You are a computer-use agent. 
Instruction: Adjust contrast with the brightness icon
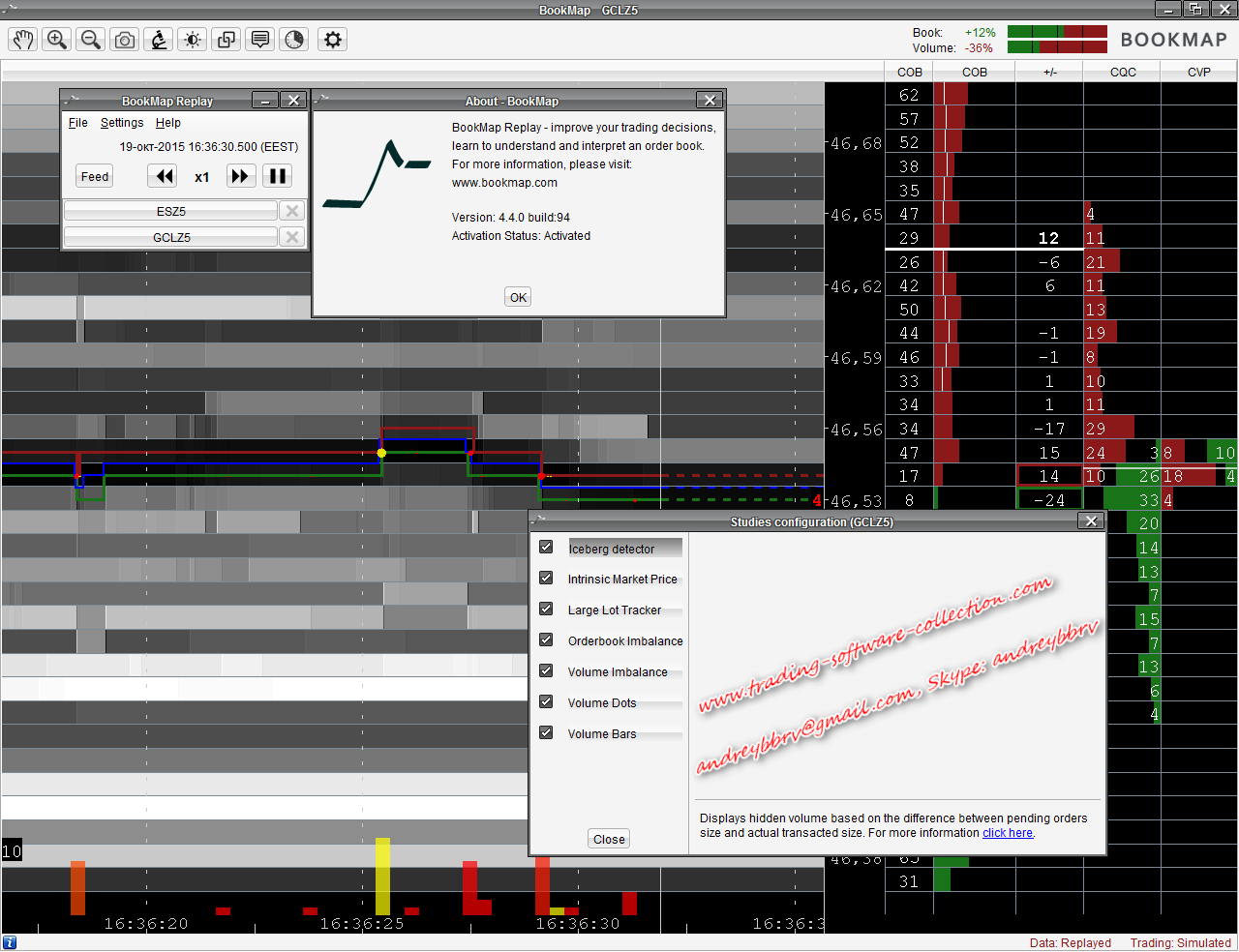[x=193, y=40]
